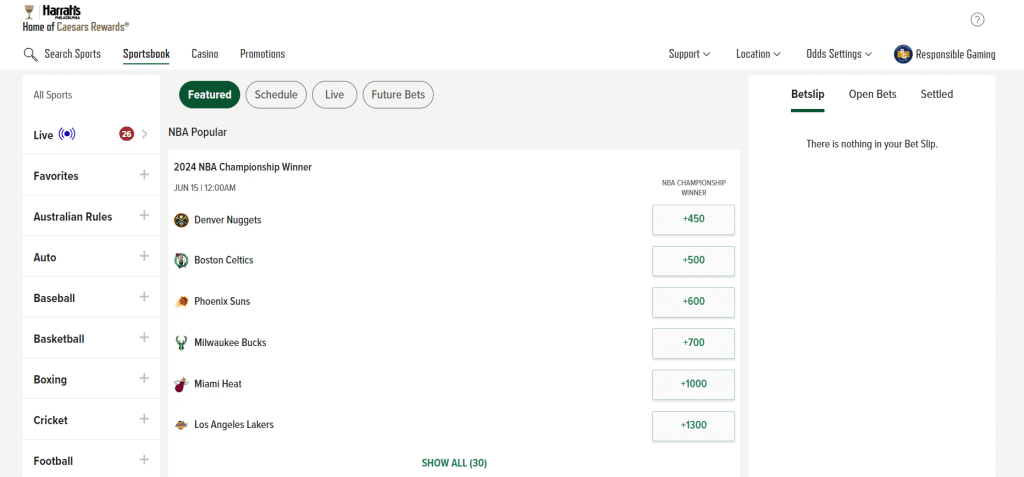Open the Odds Settings dropdown

839,54
